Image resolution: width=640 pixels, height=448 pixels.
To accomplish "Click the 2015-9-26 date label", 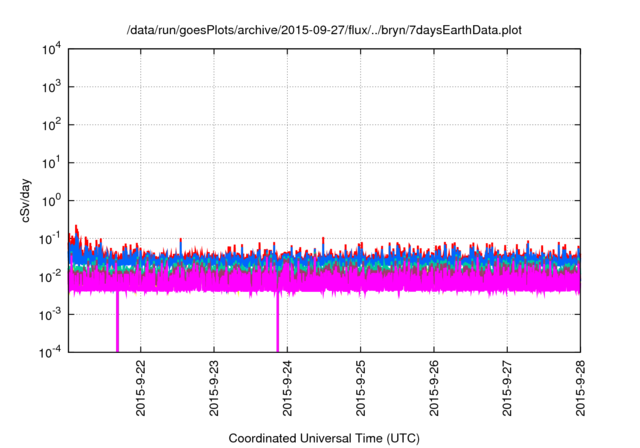I will pyautogui.click(x=434, y=388).
